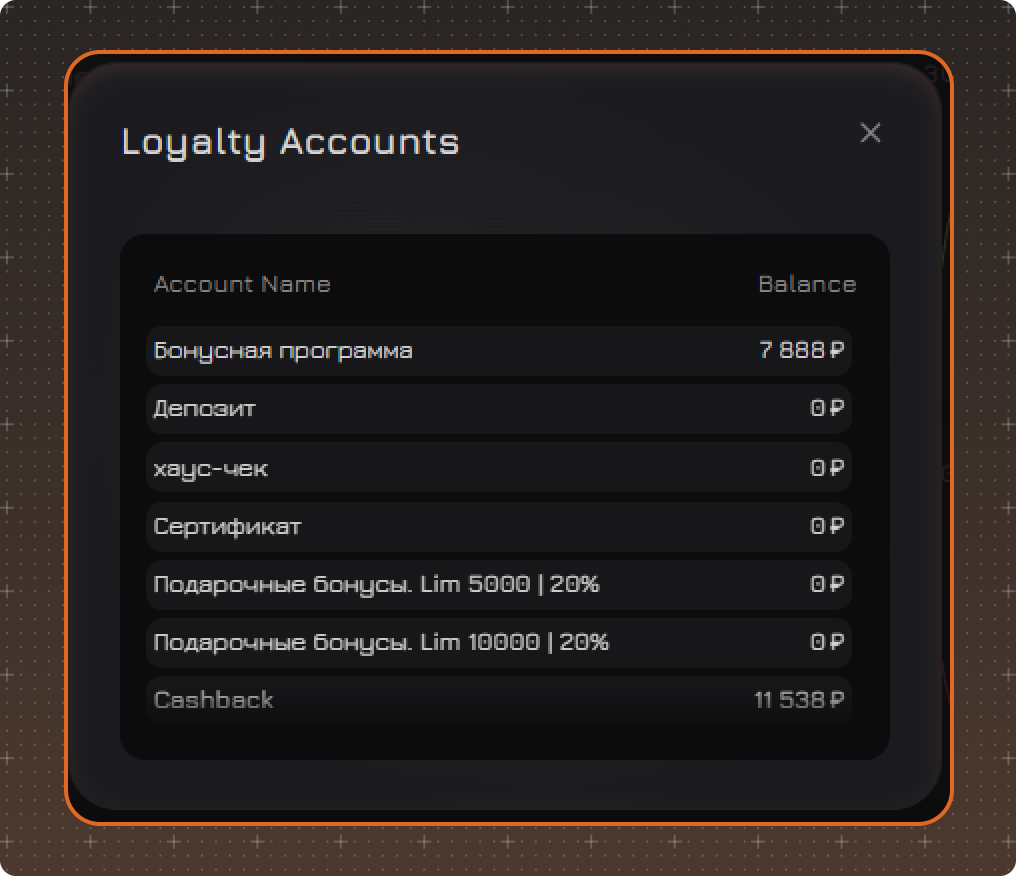Click the Сертификат balance of 0 ₽
The image size is (1016, 876).
[827, 525]
